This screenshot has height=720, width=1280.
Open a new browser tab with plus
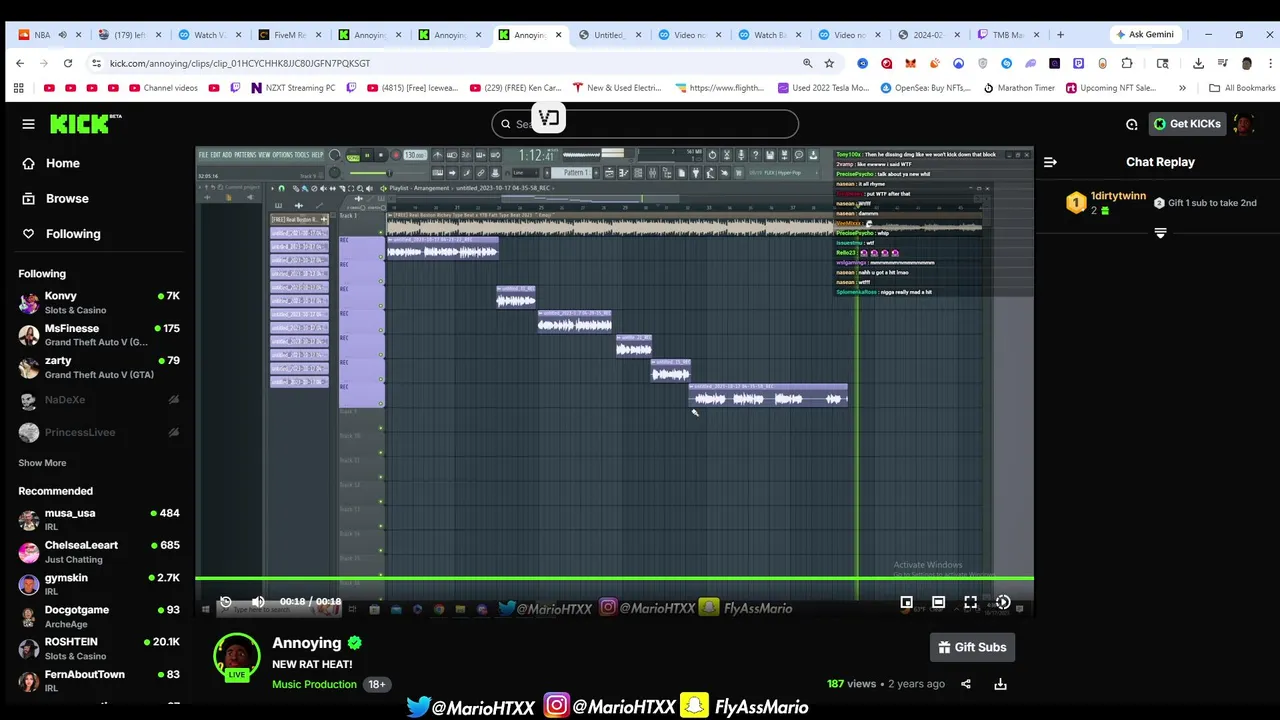coord(1060,35)
